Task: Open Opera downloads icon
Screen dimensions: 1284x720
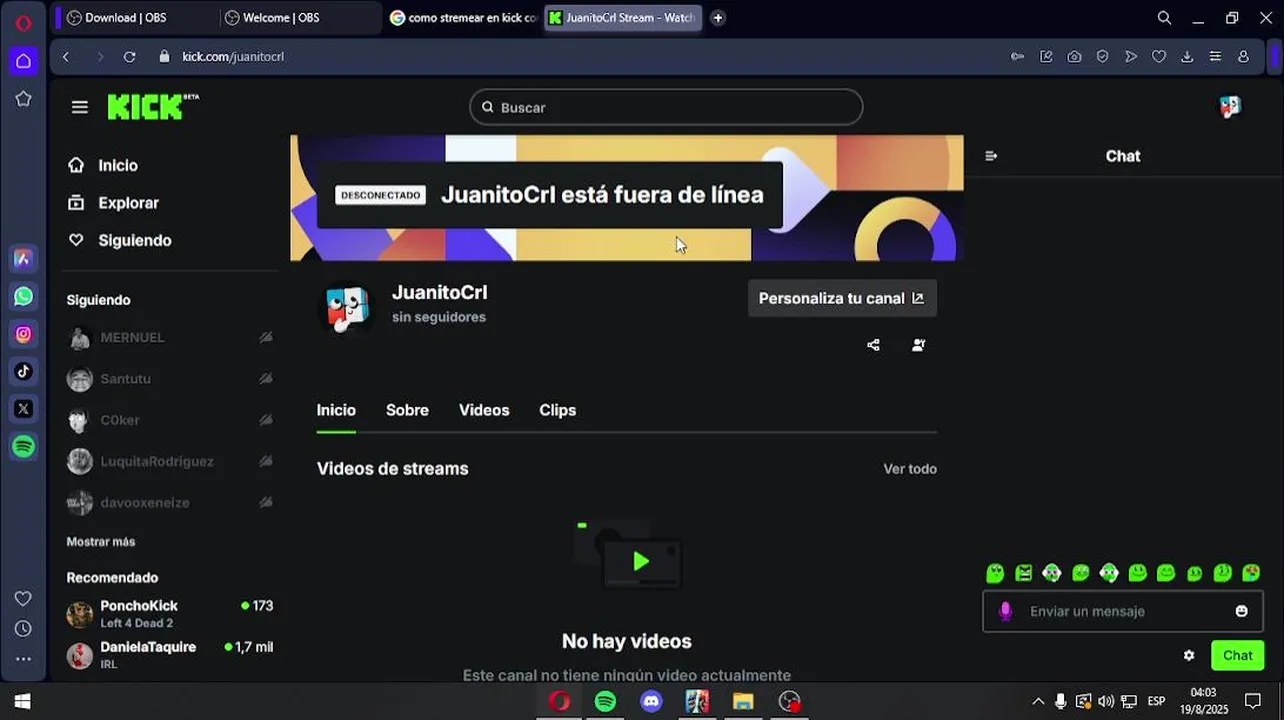Action: pyautogui.click(x=1187, y=57)
